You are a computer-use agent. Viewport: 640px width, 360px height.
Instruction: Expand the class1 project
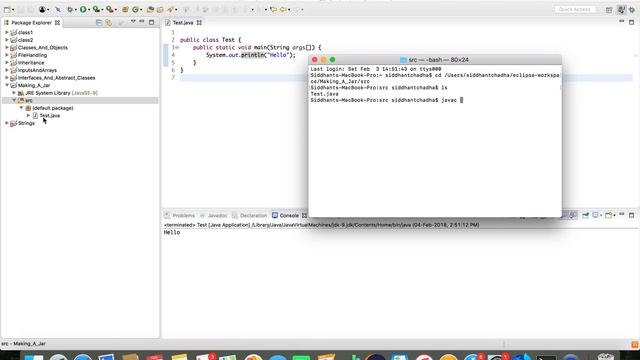[x=7, y=32]
